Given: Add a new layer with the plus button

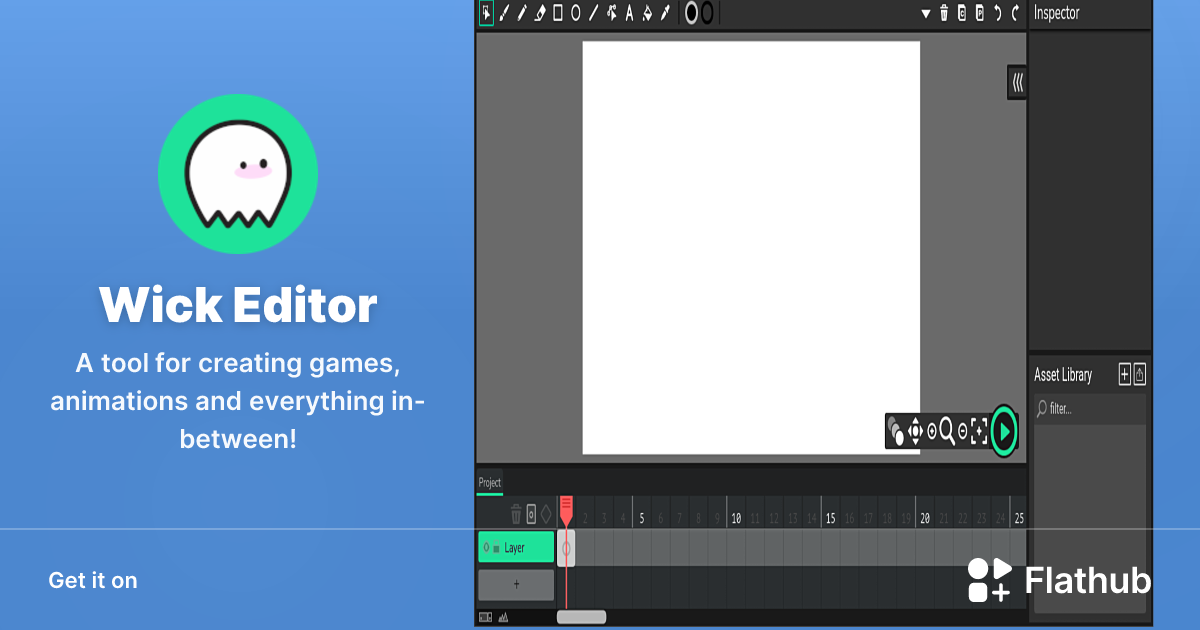Looking at the screenshot, I should [515, 585].
